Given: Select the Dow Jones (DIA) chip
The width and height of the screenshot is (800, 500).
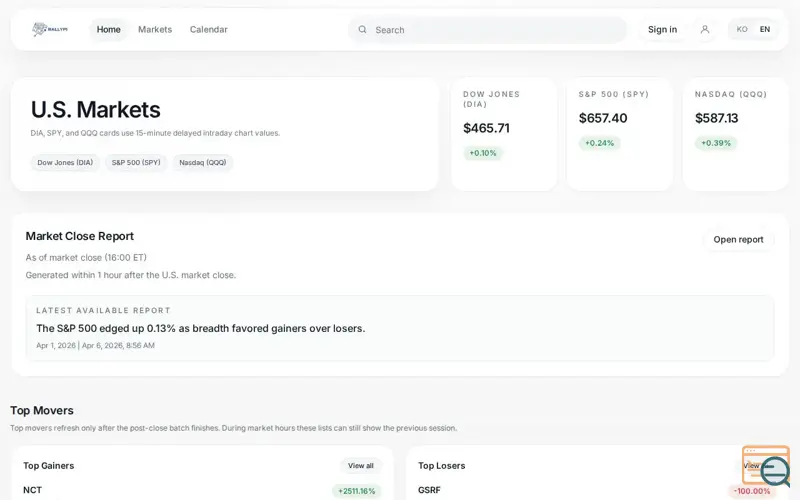Looking at the screenshot, I should tap(65, 162).
